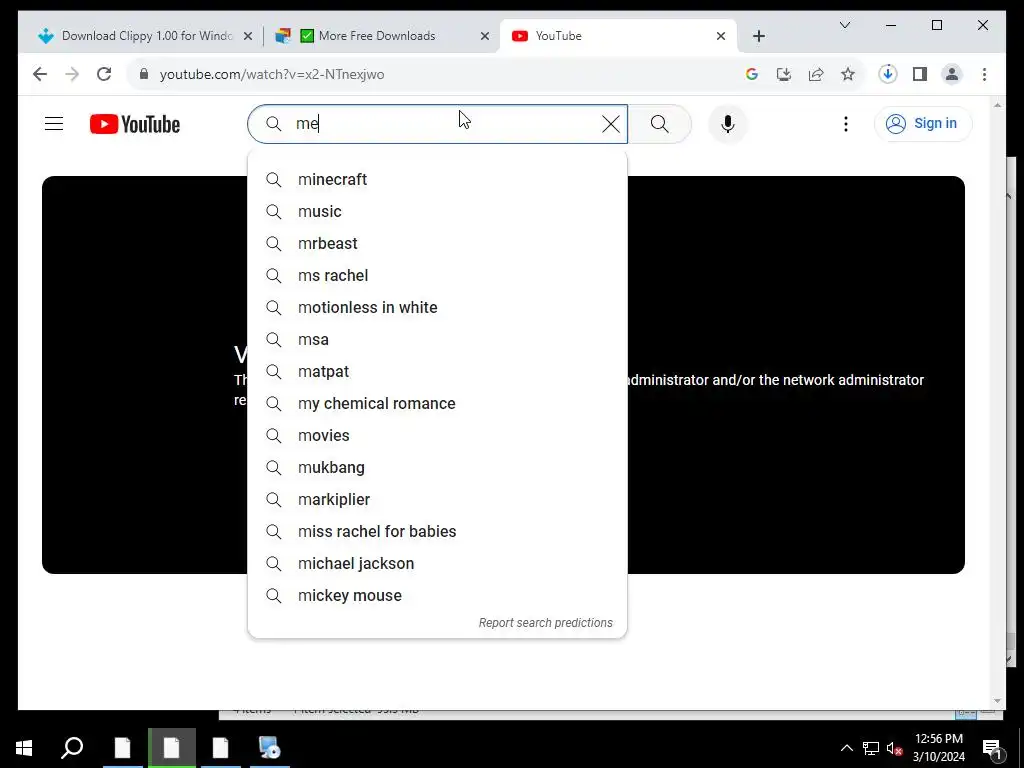Open the network status tray icon

pos(871,748)
